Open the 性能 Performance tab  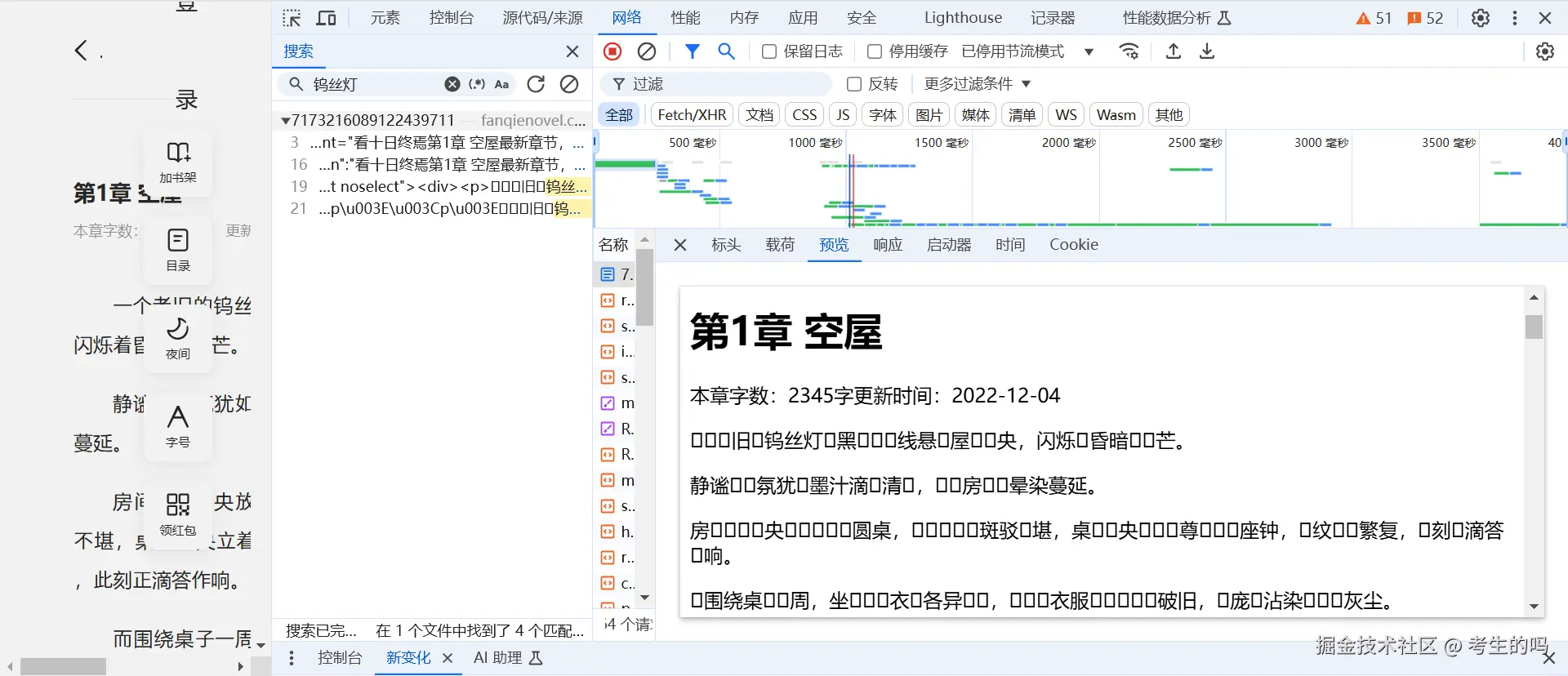(x=685, y=18)
